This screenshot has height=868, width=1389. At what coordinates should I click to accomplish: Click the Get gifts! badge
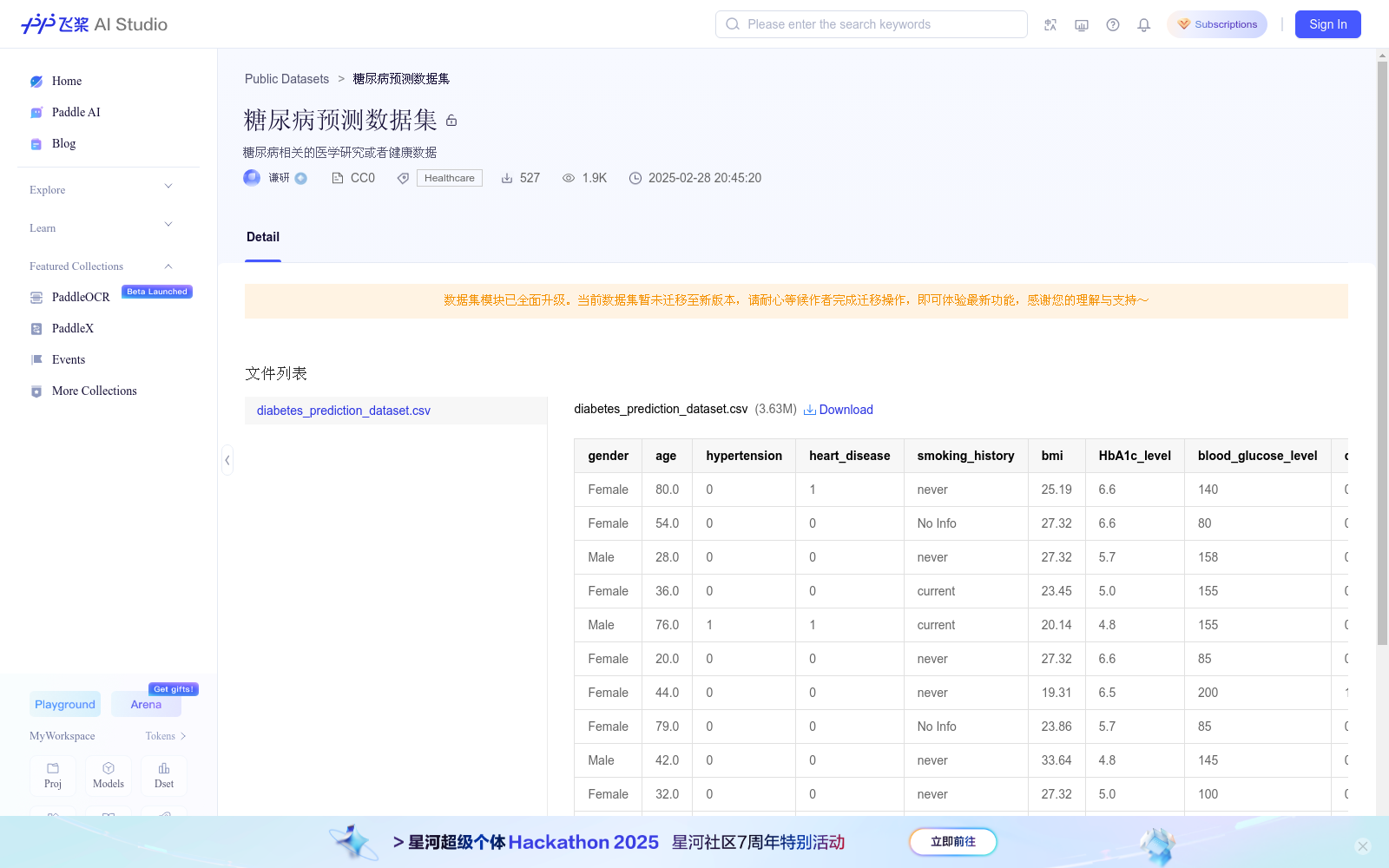(174, 689)
